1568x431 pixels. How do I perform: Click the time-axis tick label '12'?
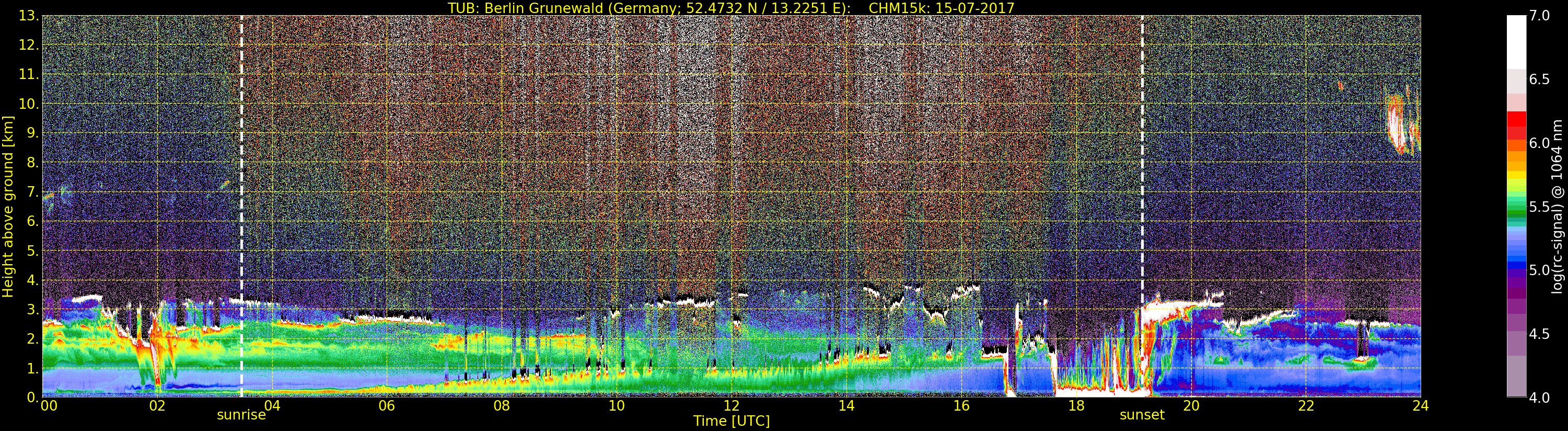pyautogui.click(x=731, y=406)
